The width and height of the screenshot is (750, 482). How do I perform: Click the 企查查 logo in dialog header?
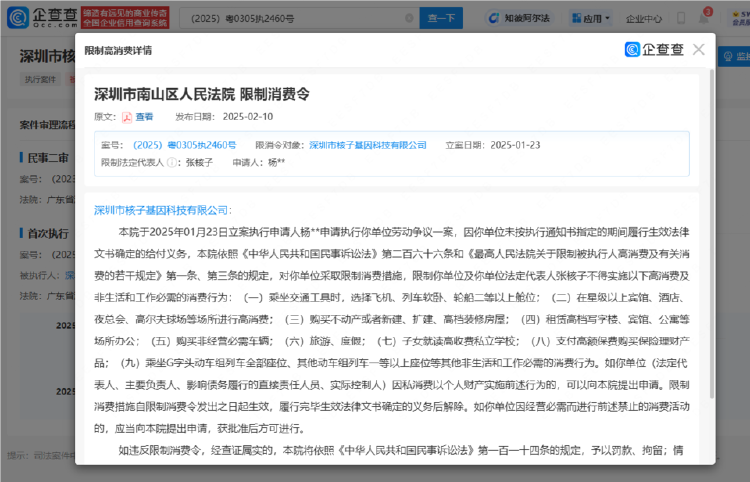point(654,49)
